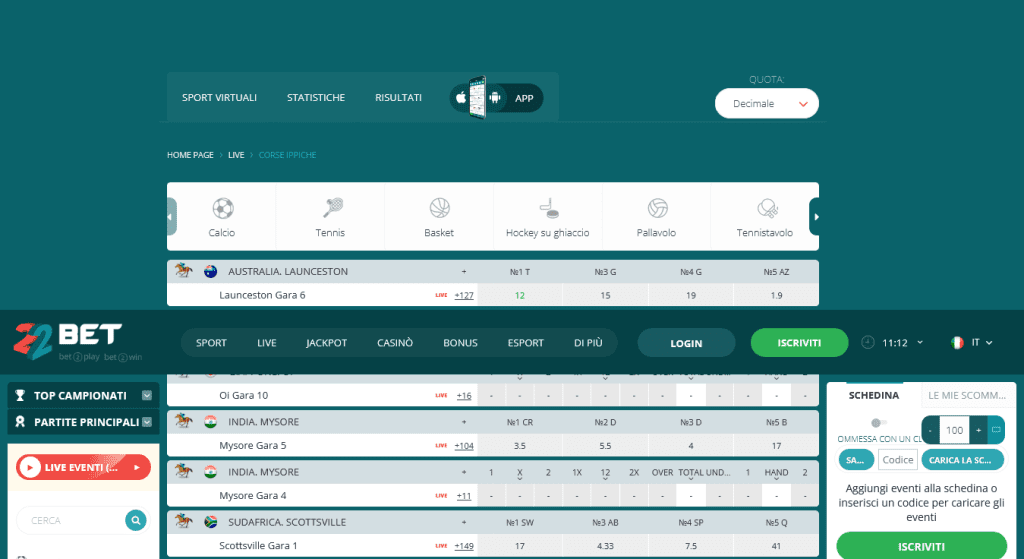1024x559 pixels.
Task: Open the Tennistavolo sport icon
Action: [767, 208]
